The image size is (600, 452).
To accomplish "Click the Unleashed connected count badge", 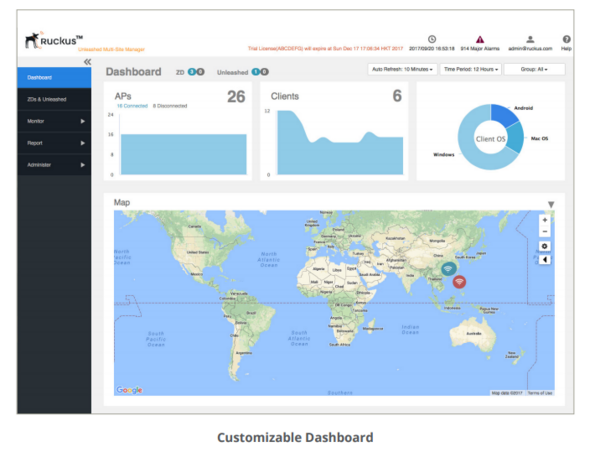I will 256,72.
